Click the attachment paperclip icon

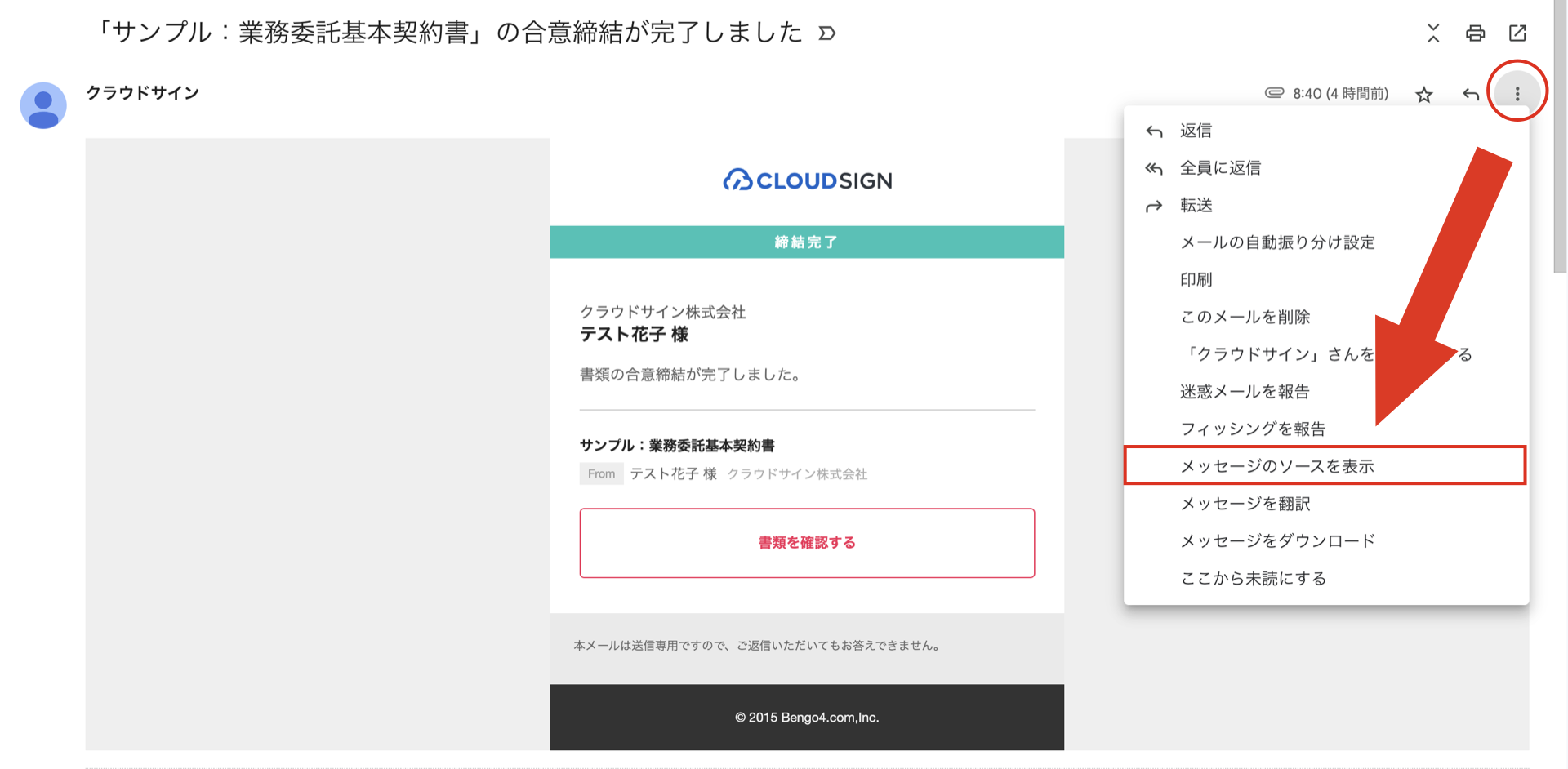(1274, 93)
